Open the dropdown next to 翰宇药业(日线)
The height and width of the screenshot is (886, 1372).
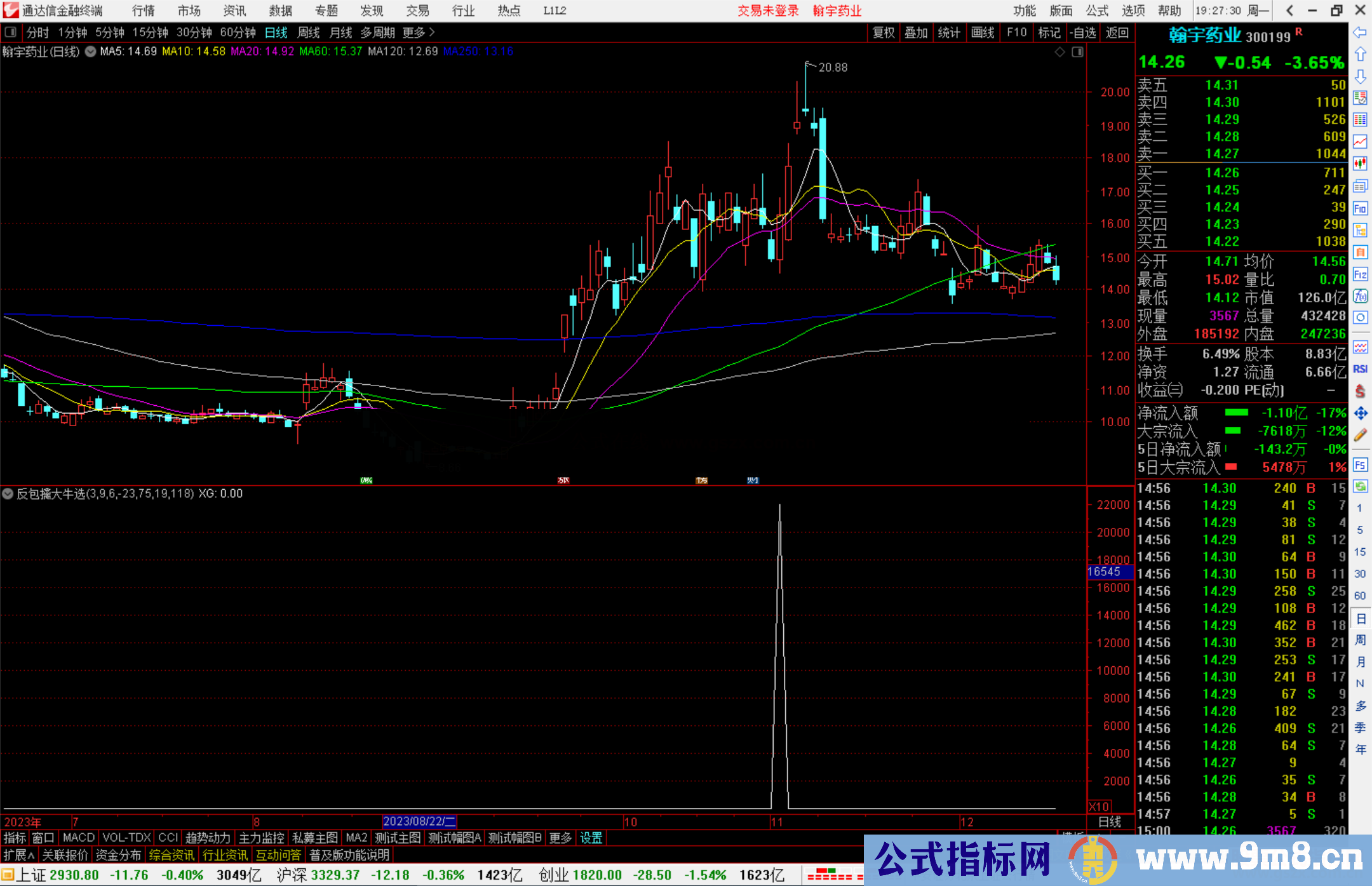90,52
